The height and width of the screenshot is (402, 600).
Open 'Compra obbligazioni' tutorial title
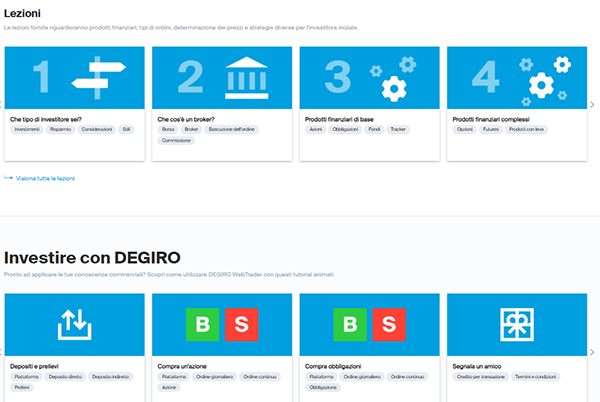pos(333,366)
